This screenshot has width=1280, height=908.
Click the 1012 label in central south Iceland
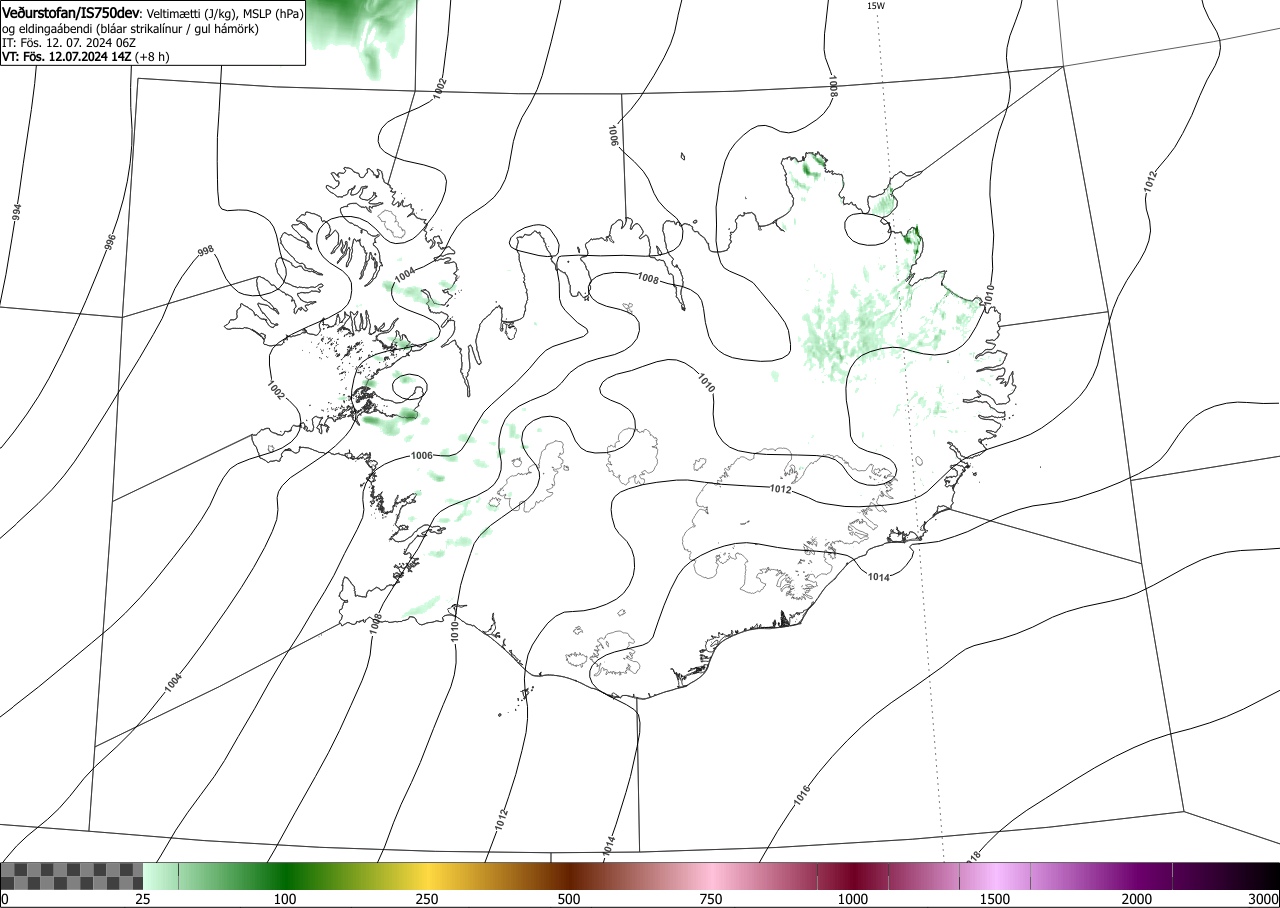pyautogui.click(x=781, y=489)
